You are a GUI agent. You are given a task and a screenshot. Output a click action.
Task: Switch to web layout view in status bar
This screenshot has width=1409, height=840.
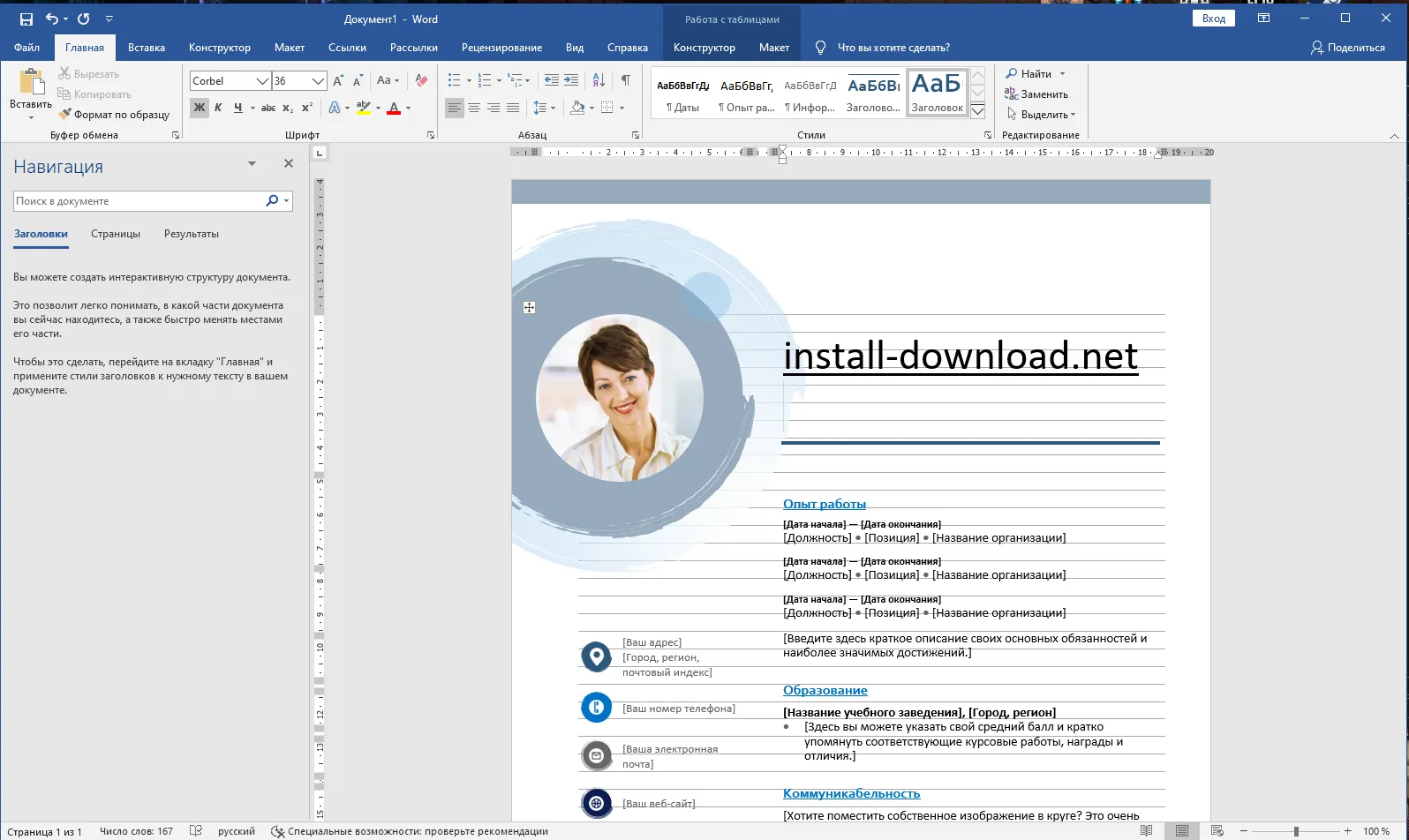point(1217,831)
